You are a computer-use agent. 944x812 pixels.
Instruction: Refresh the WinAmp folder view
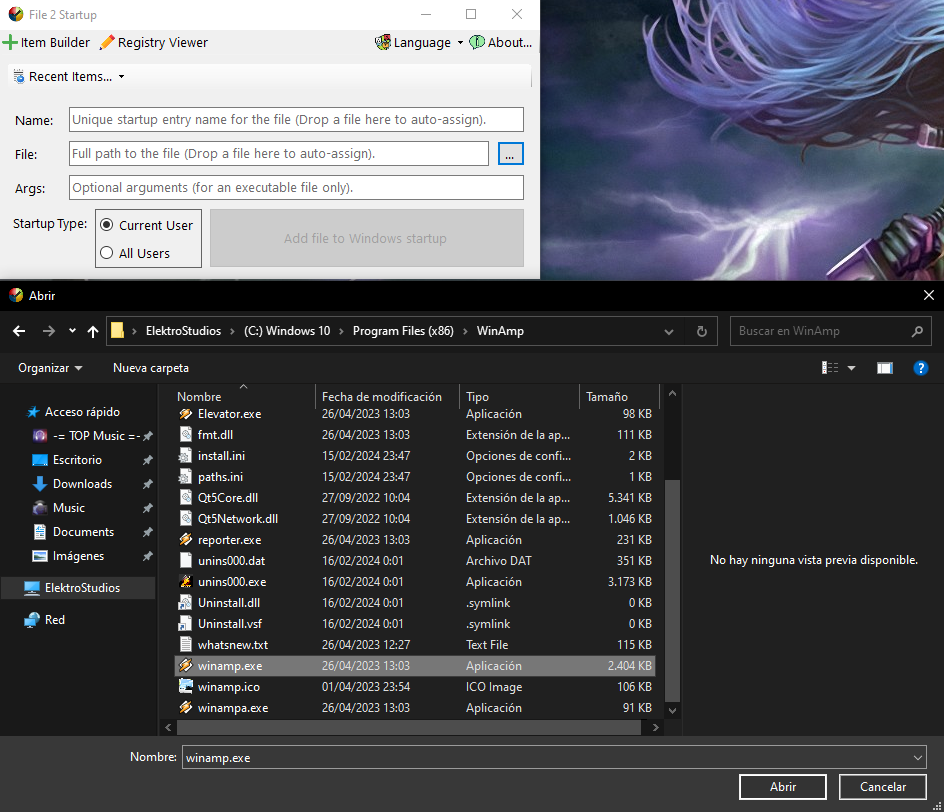(701, 332)
